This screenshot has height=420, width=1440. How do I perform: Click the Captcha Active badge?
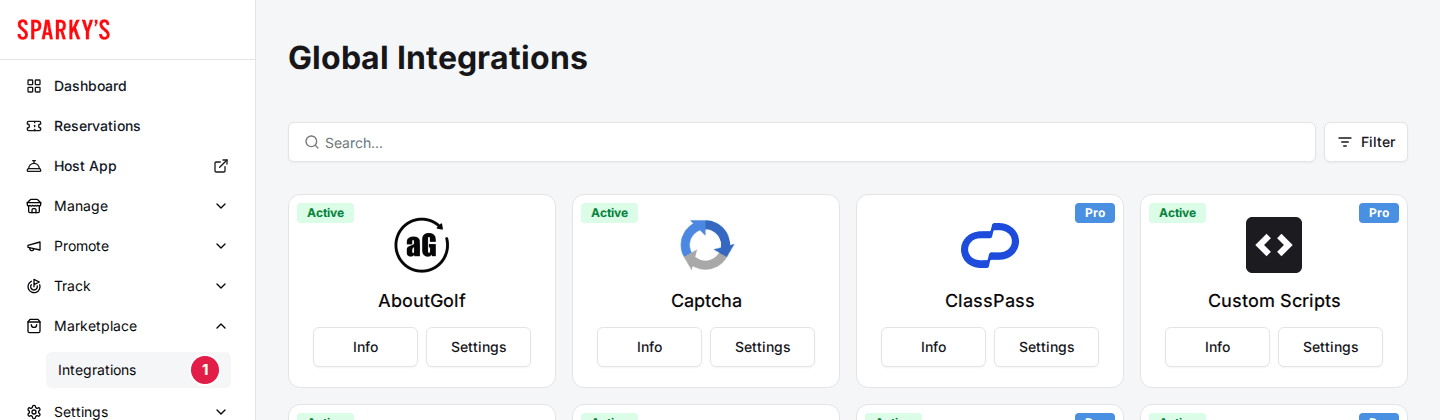point(609,213)
